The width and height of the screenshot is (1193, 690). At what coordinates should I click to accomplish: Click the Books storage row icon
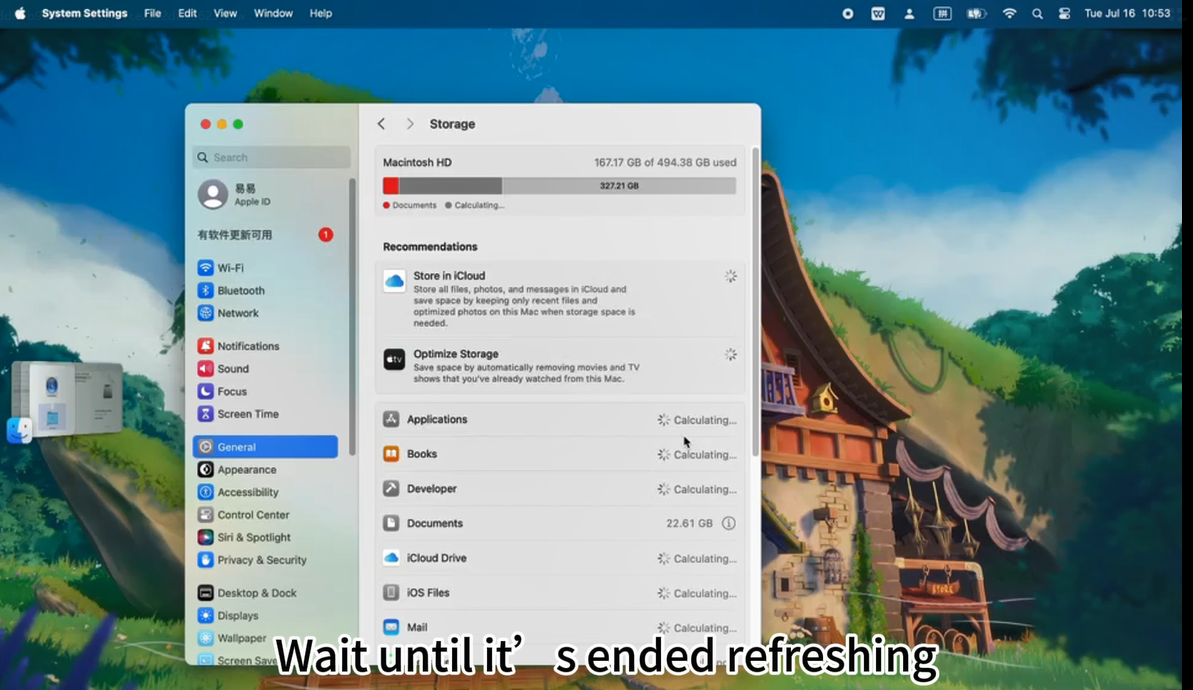tap(391, 454)
